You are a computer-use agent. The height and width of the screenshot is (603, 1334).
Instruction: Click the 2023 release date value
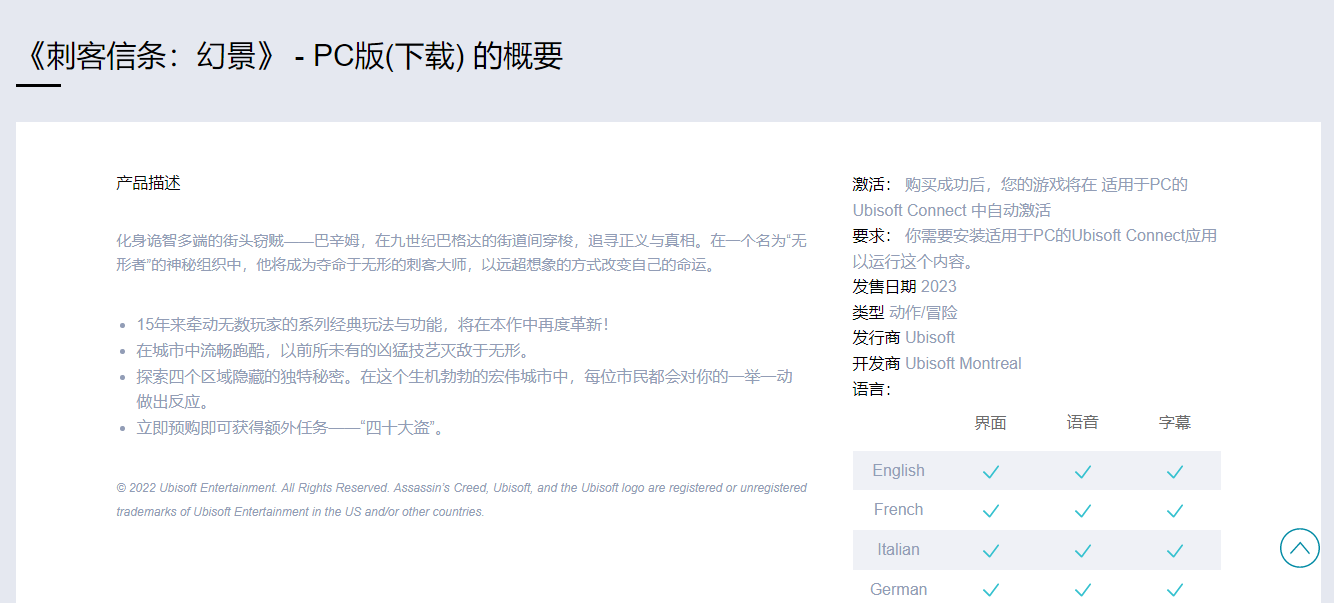938,287
